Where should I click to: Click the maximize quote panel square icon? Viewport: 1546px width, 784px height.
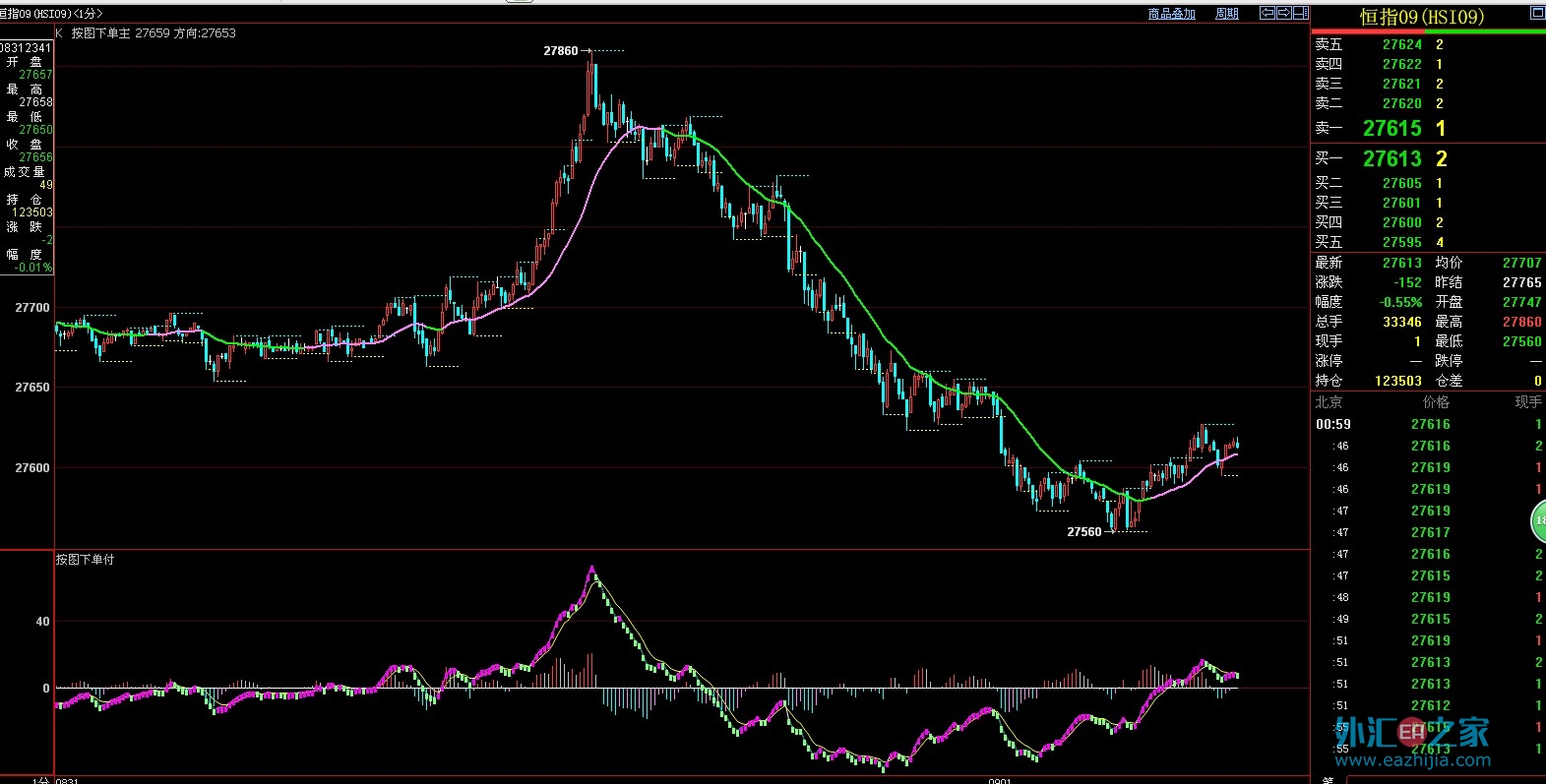point(1537,13)
